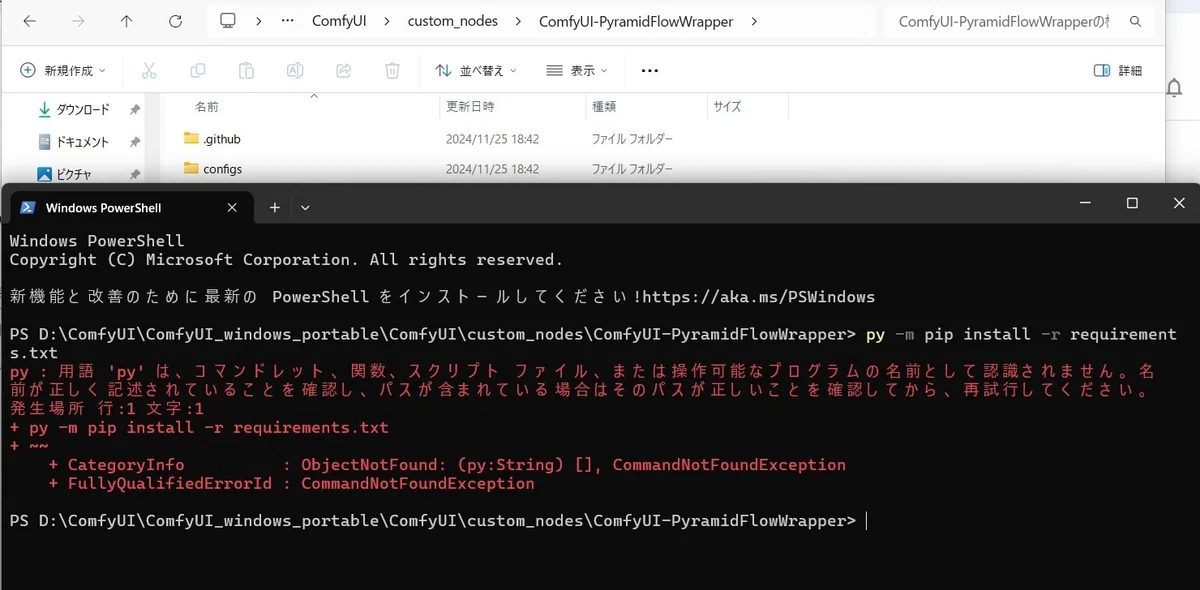Expand chevron after ComfyUI-PyramidFlowWrapper breadcrumb

coord(754,21)
